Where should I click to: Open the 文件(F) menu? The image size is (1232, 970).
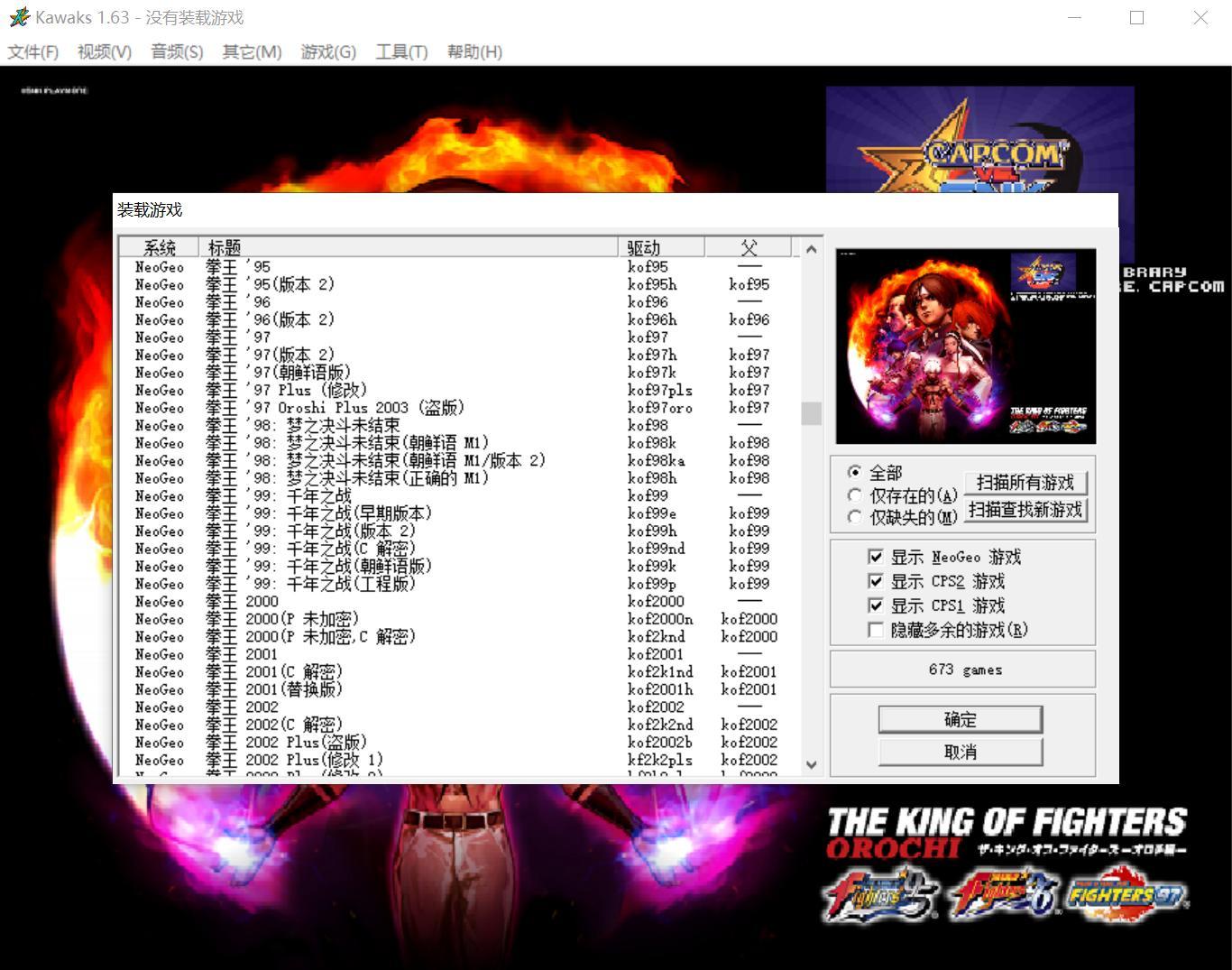click(33, 51)
